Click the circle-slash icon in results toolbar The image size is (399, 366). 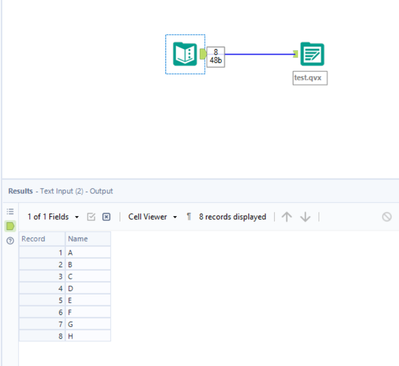point(387,217)
